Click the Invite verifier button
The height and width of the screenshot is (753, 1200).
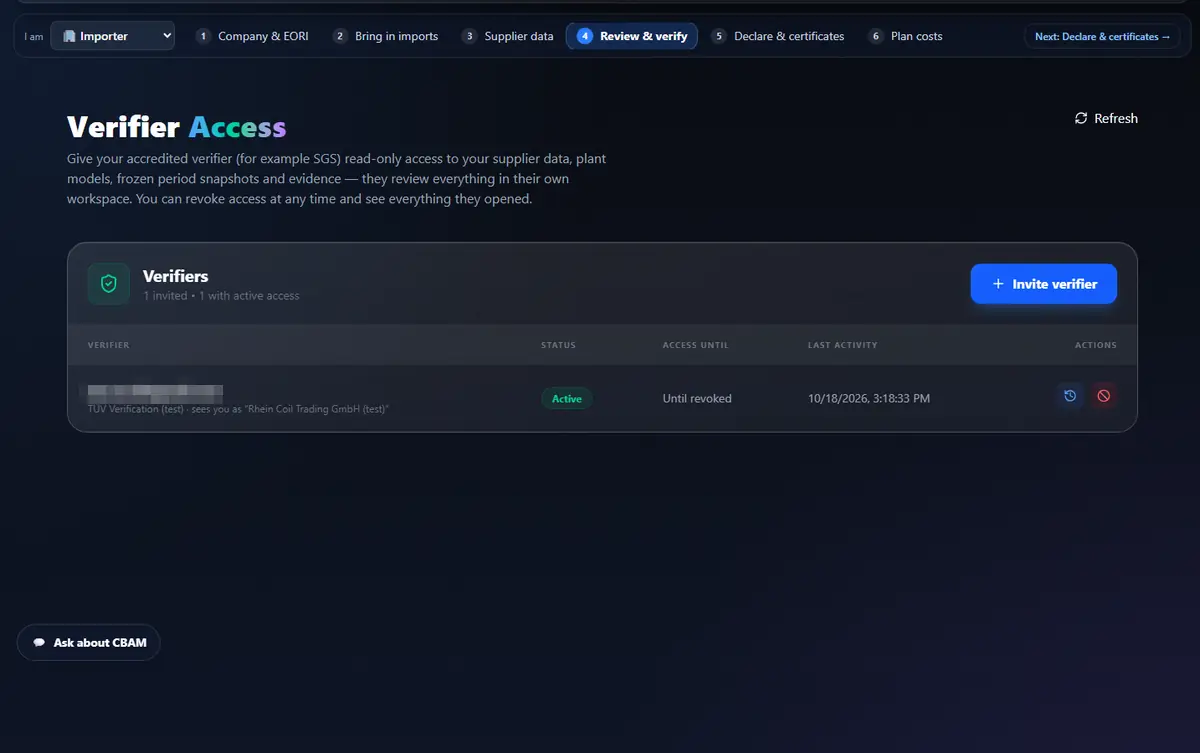tap(1043, 284)
